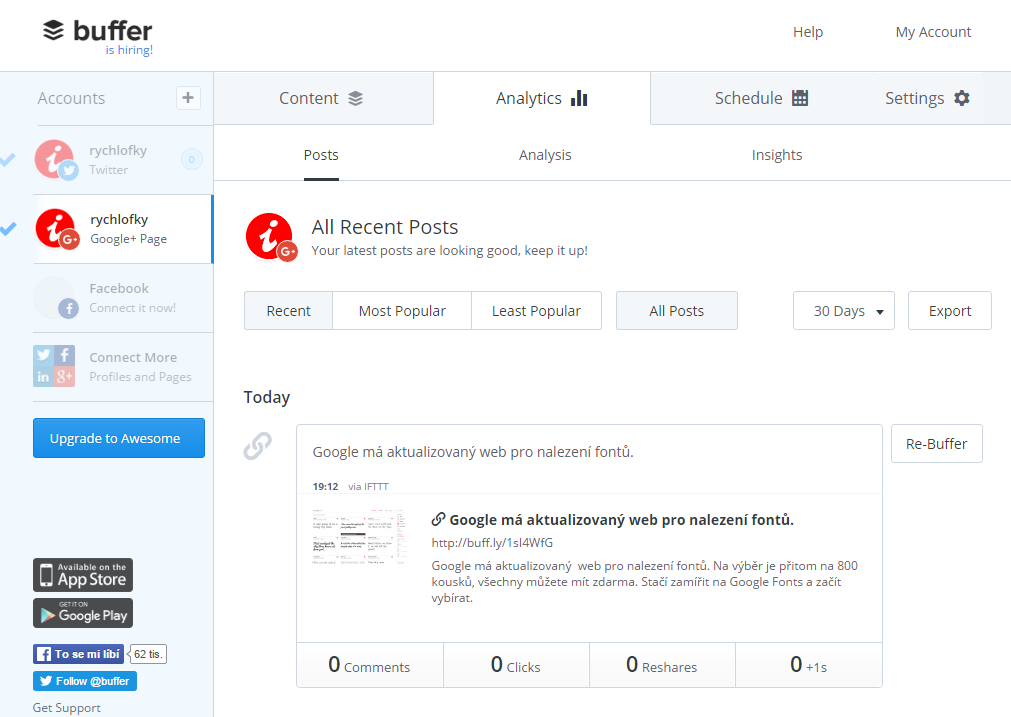Screen dimensions: 1011x717
Task: Click the Schedule calendar icon
Action: click(x=800, y=98)
